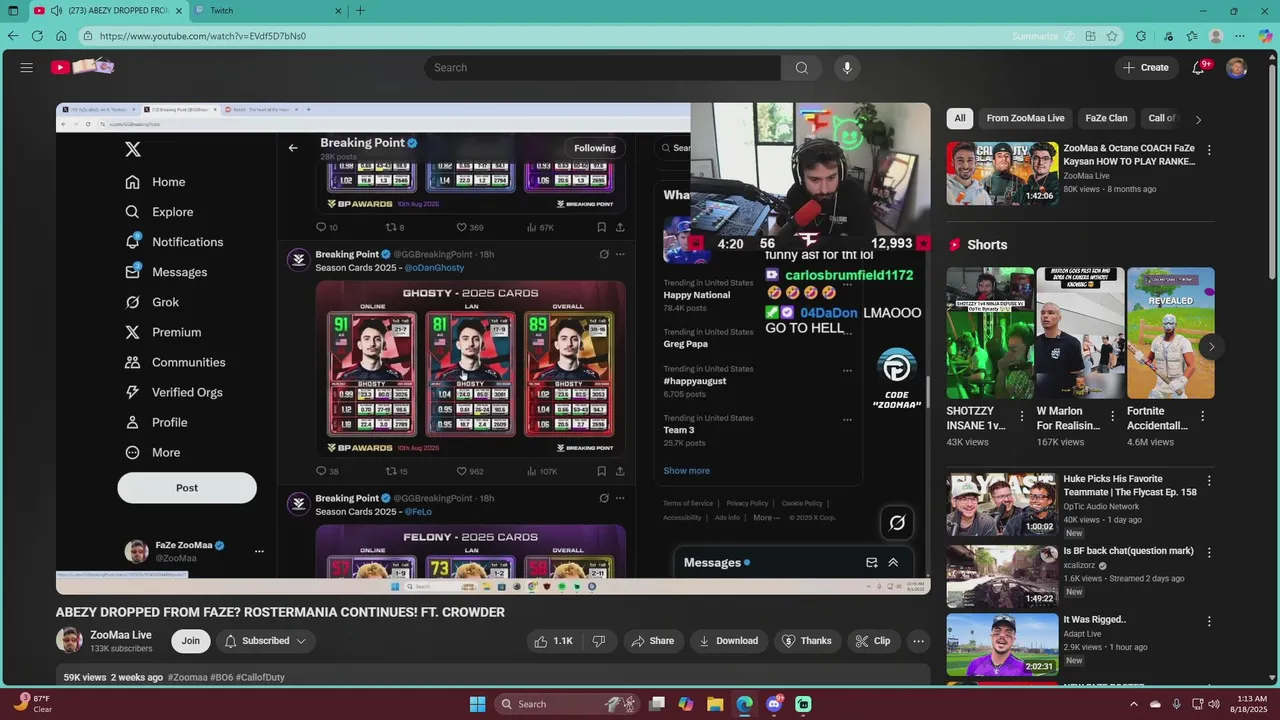1280x720 pixels.
Task: Open browser extensions puzzle icon
Action: pos(1141,36)
